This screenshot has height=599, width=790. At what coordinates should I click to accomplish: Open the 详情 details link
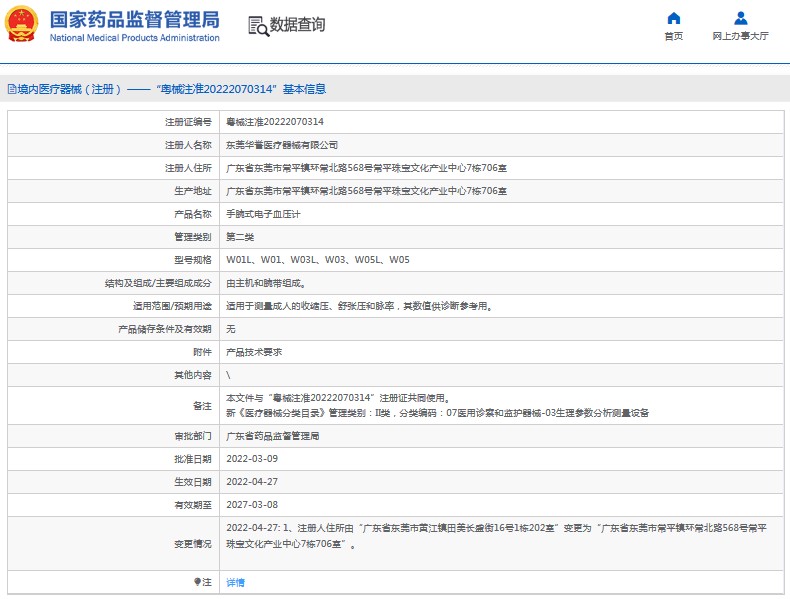pos(235,582)
